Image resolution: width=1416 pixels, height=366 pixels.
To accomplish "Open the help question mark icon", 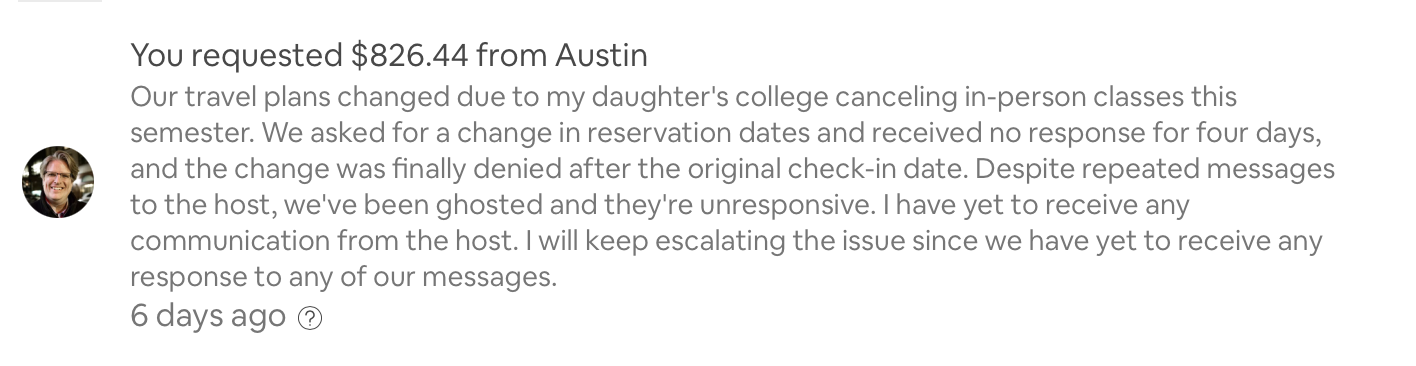I will coord(311,318).
